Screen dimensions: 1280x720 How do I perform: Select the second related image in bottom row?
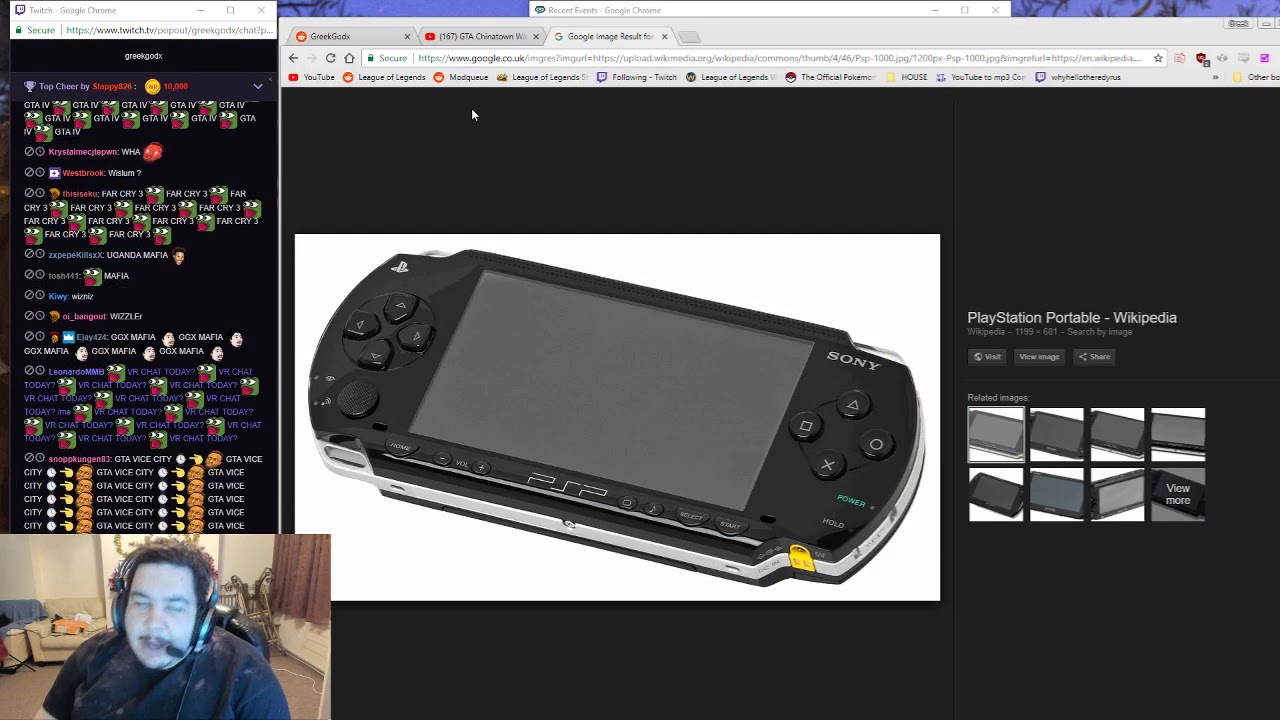pos(1057,494)
